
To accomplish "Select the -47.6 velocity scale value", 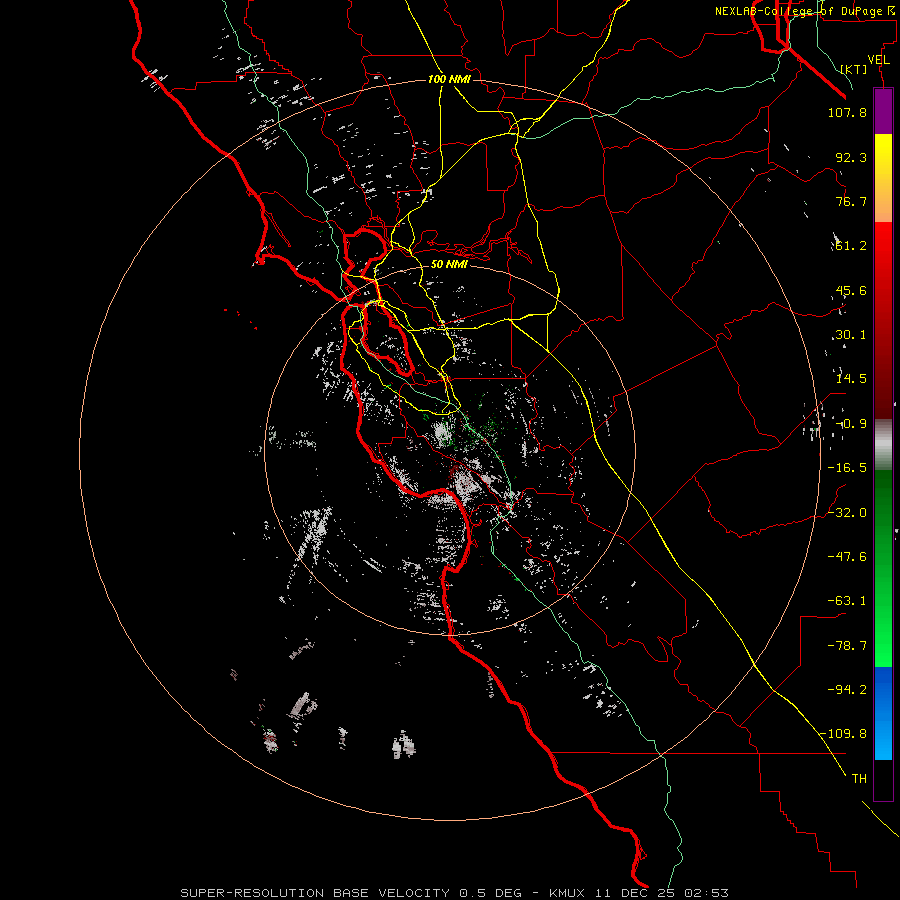I will pyautogui.click(x=847, y=556).
